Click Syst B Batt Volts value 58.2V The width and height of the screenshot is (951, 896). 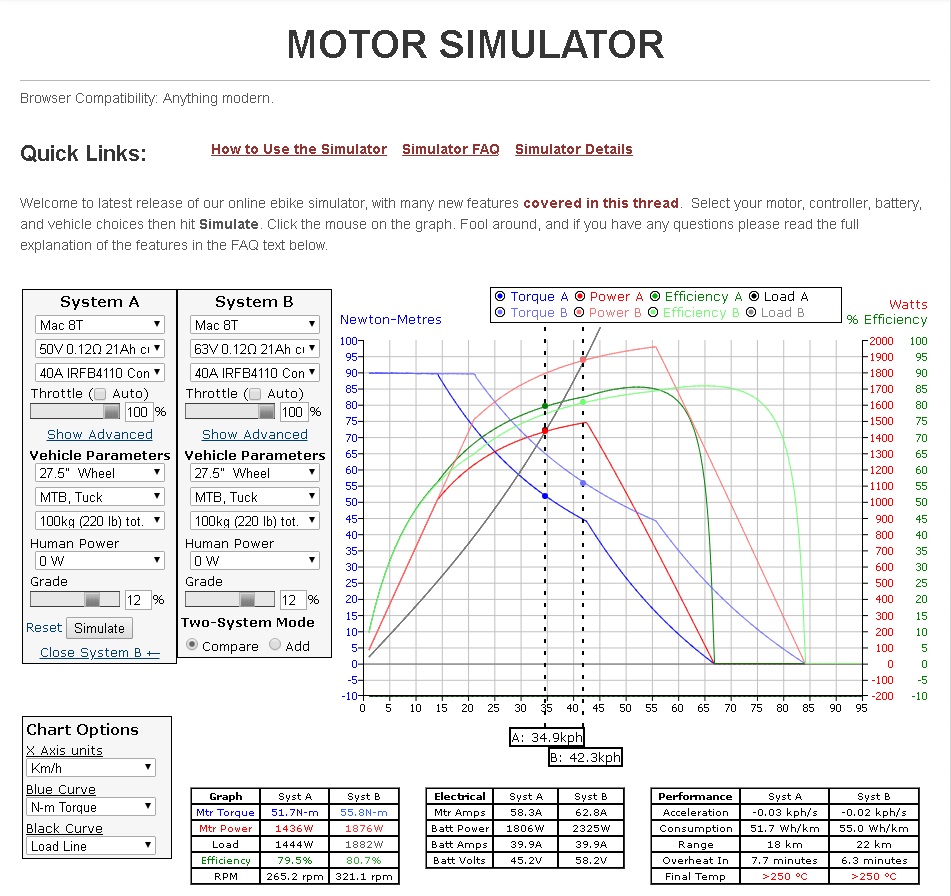point(591,861)
